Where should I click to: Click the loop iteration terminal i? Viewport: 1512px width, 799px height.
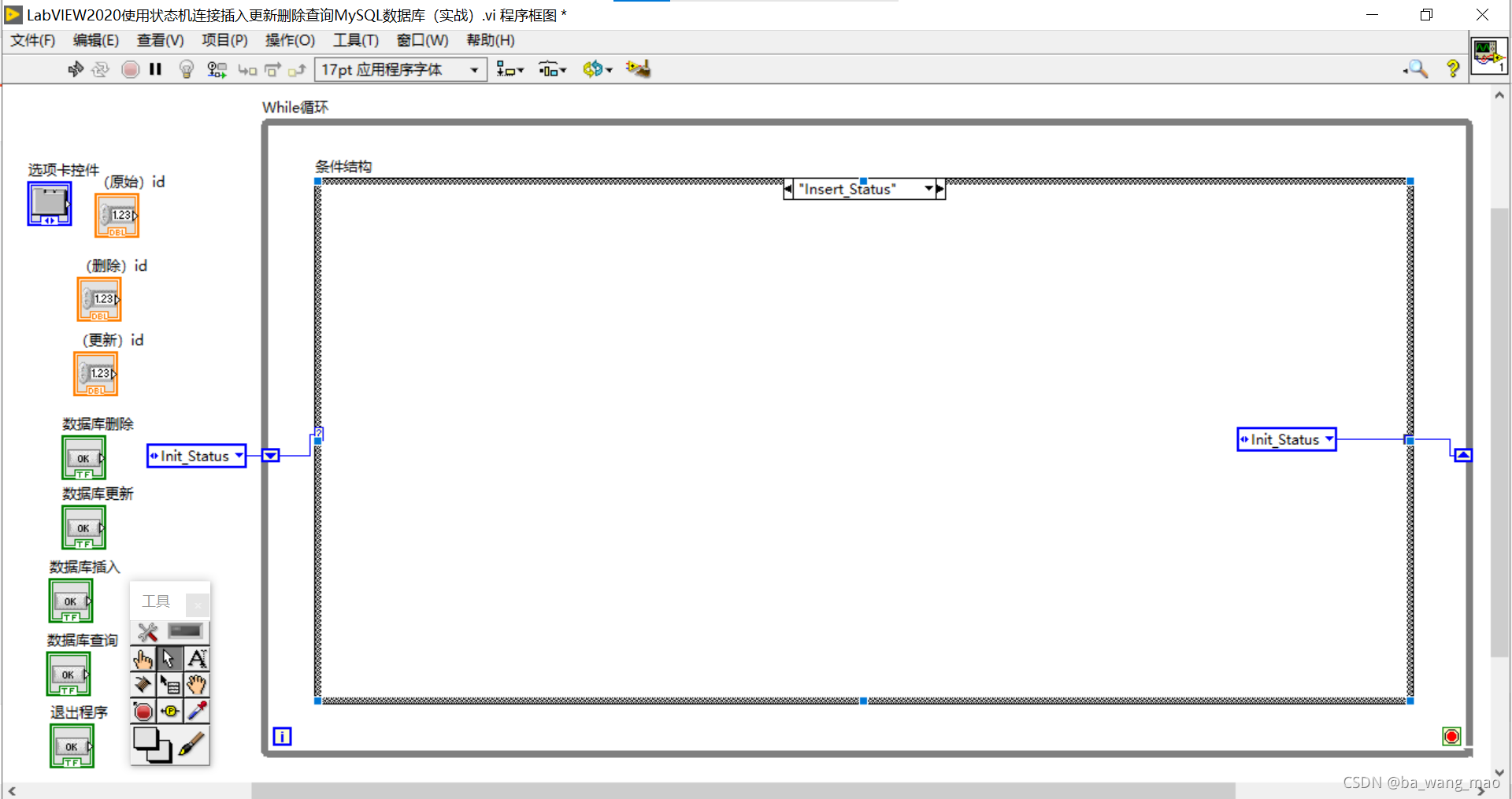(282, 736)
